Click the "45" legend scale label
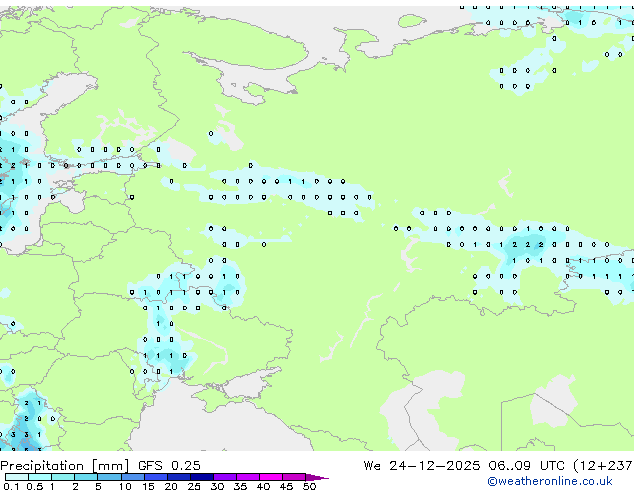 click(x=286, y=486)
